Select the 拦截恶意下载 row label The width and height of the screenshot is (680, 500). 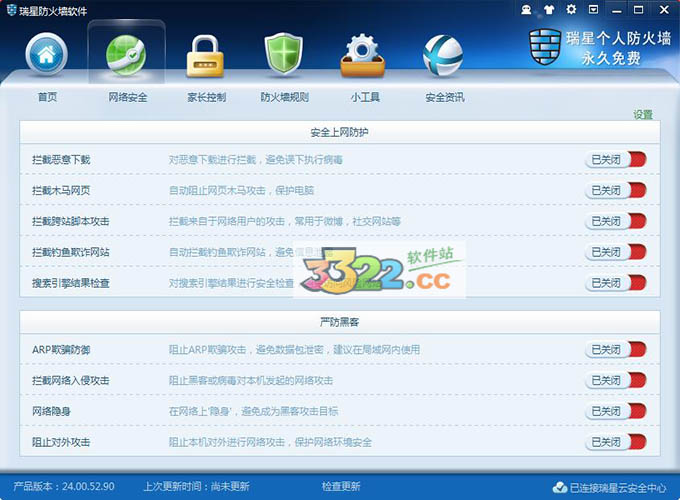click(x=61, y=160)
